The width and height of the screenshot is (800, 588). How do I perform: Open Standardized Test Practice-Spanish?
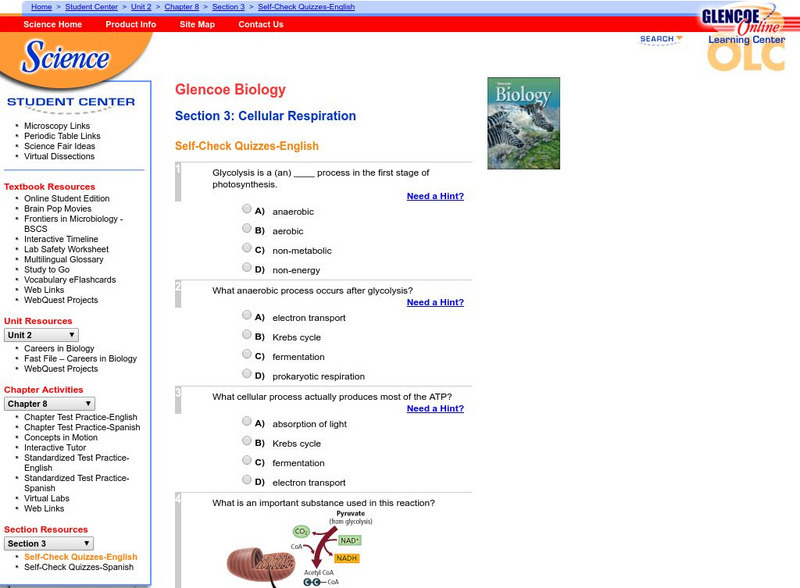(77, 483)
